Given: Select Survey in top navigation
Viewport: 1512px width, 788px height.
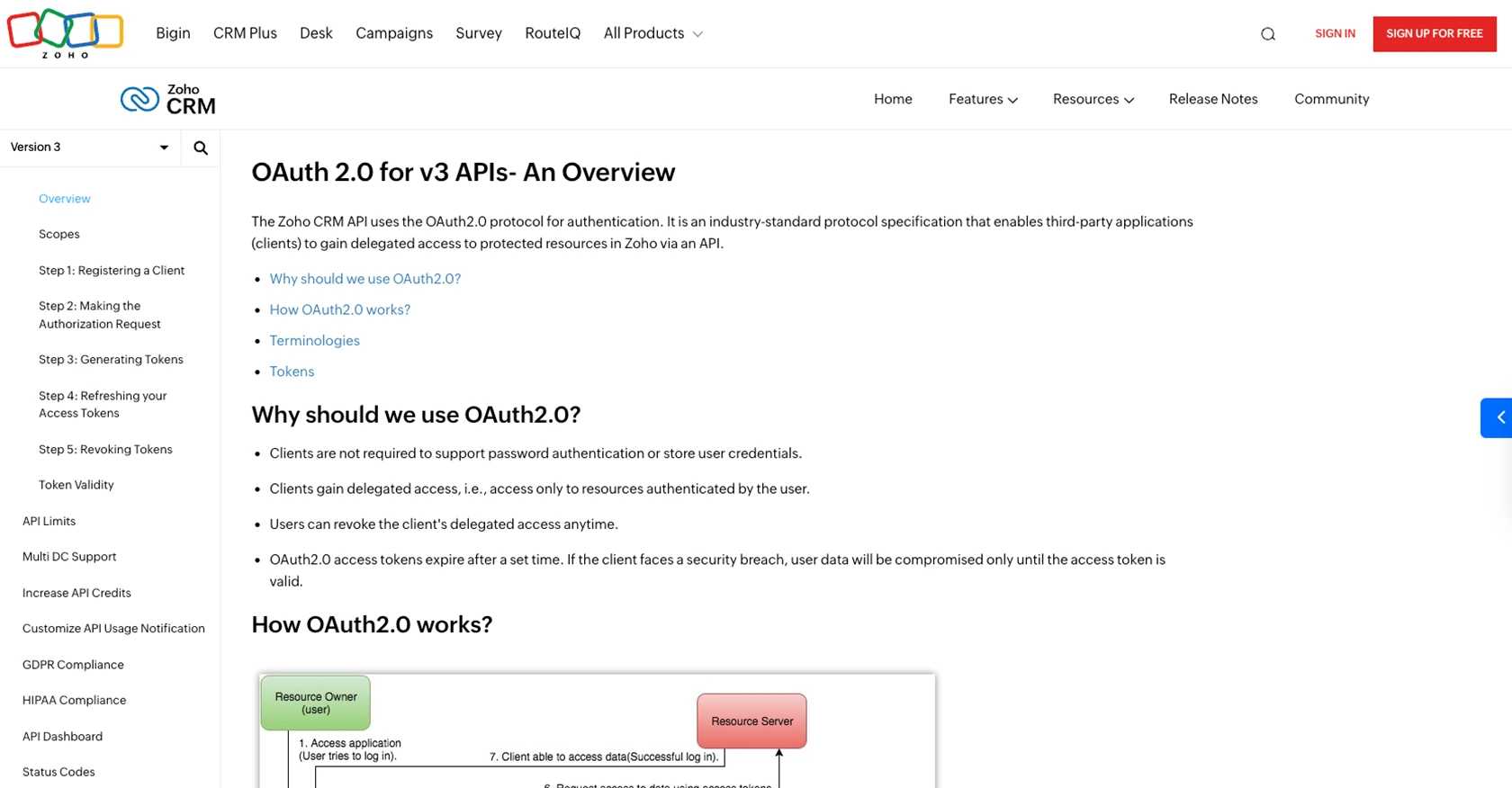Looking at the screenshot, I should pos(479,33).
